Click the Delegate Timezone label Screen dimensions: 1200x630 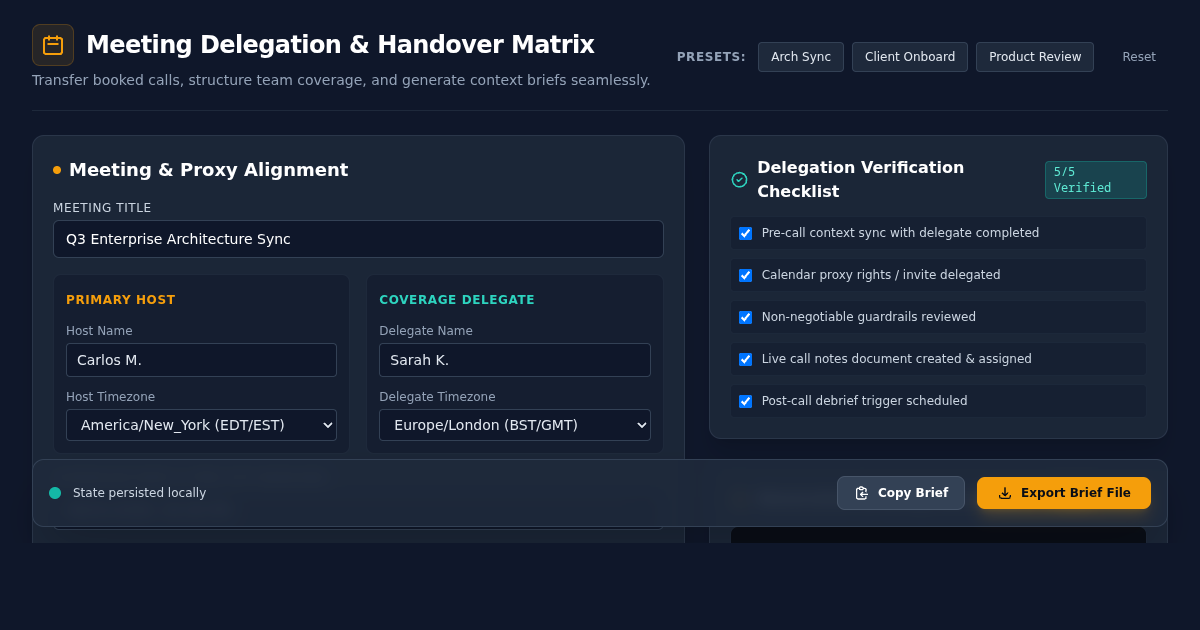click(x=437, y=397)
